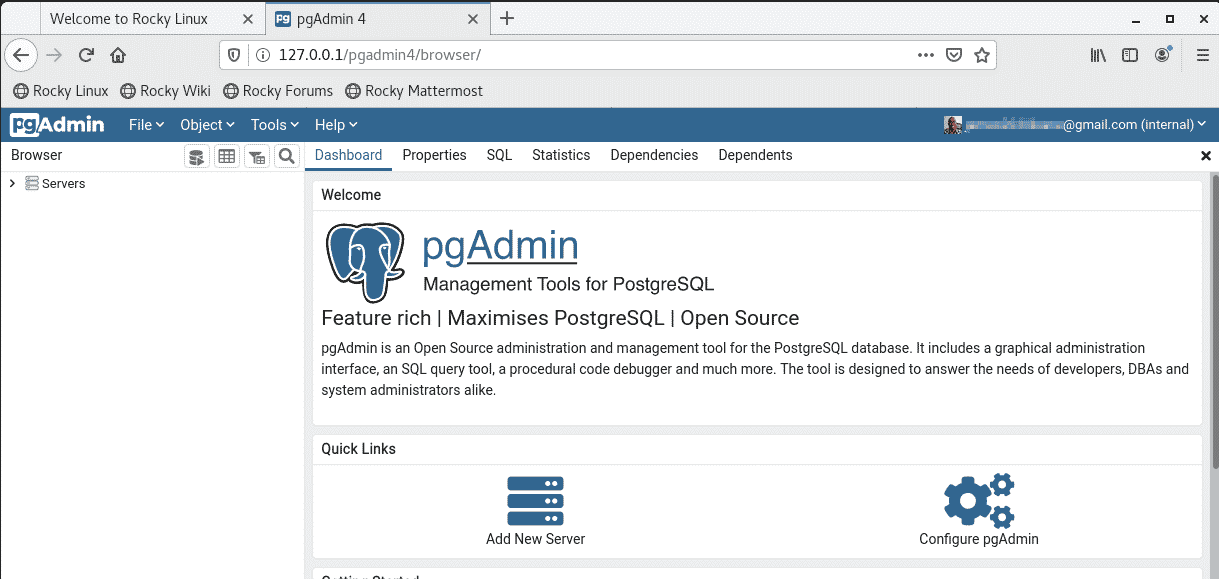1219x579 pixels.
Task: Reload the pgAdmin page
Action: [86, 56]
